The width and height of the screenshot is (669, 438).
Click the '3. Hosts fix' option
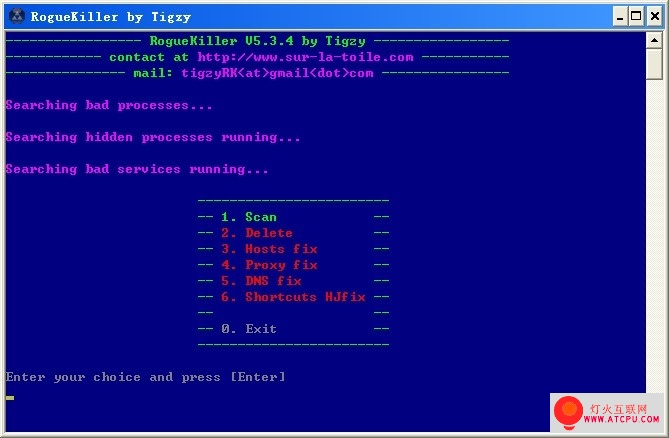coord(269,249)
